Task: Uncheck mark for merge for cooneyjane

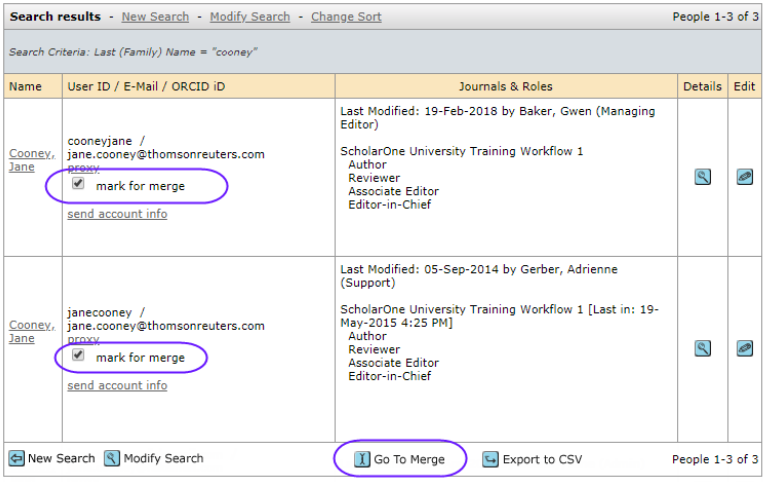Action: (78, 185)
